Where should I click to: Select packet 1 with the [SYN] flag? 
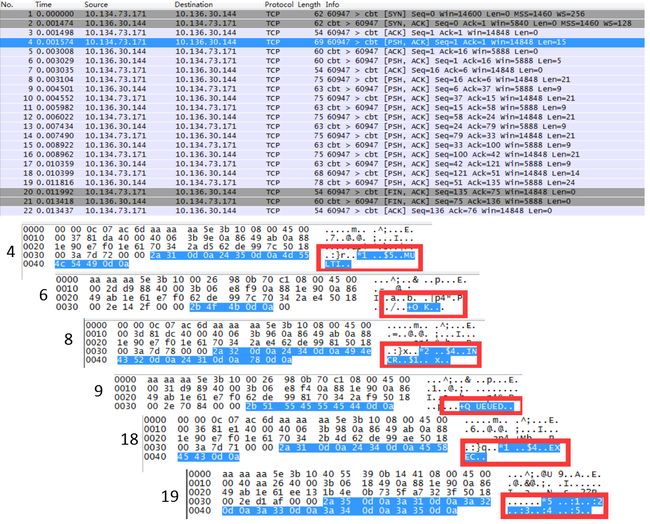(x=322, y=14)
